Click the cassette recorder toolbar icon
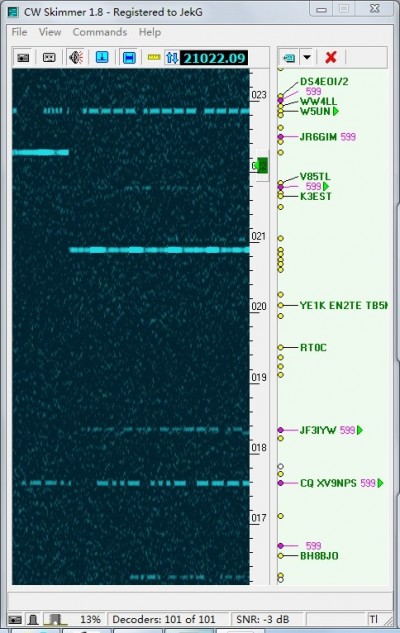This screenshot has height=633, width=400. pos(49,57)
